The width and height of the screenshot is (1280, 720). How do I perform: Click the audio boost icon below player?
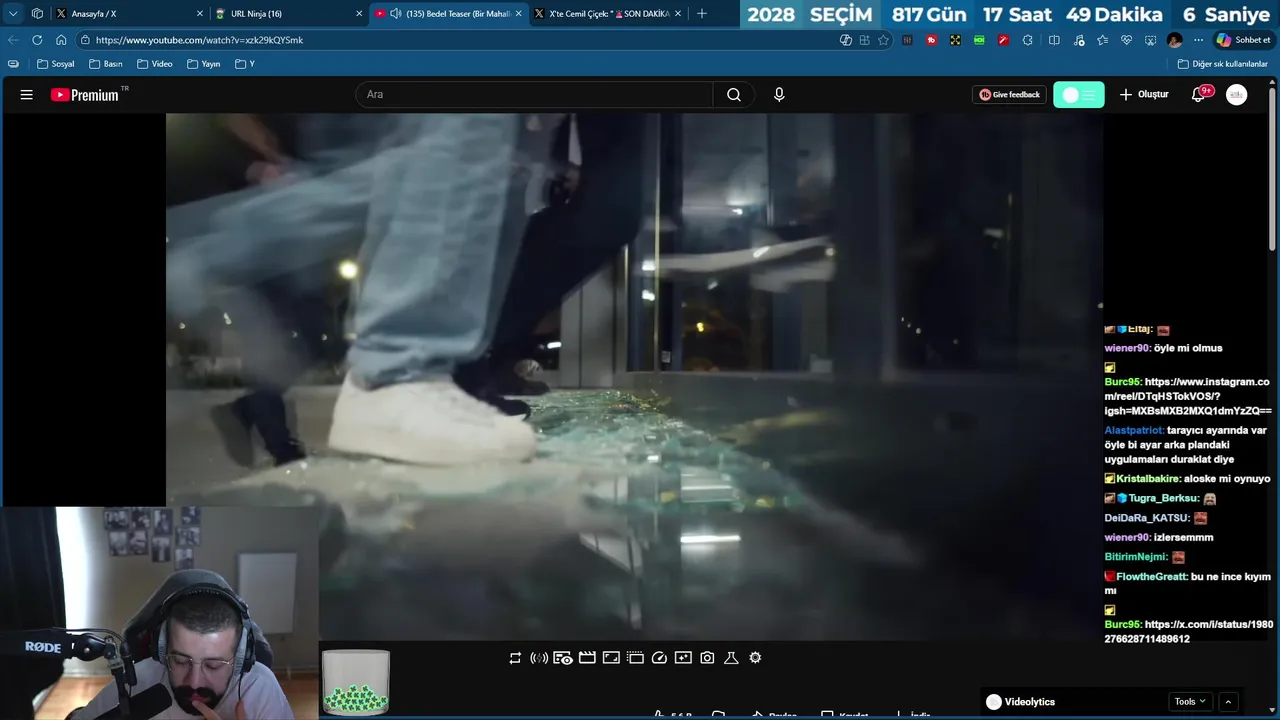539,658
